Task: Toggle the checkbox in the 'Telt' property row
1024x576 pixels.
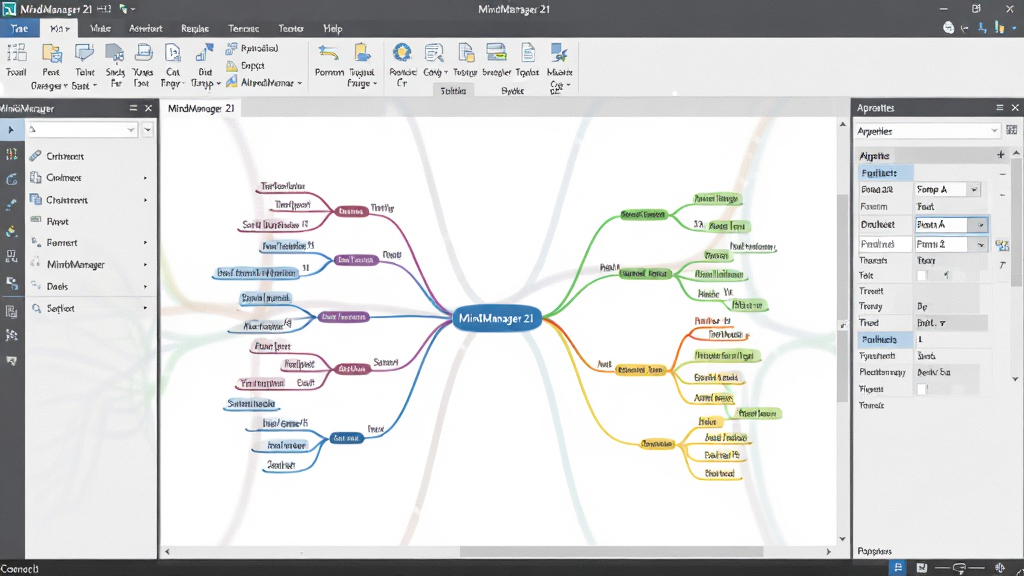Action: tap(921, 276)
